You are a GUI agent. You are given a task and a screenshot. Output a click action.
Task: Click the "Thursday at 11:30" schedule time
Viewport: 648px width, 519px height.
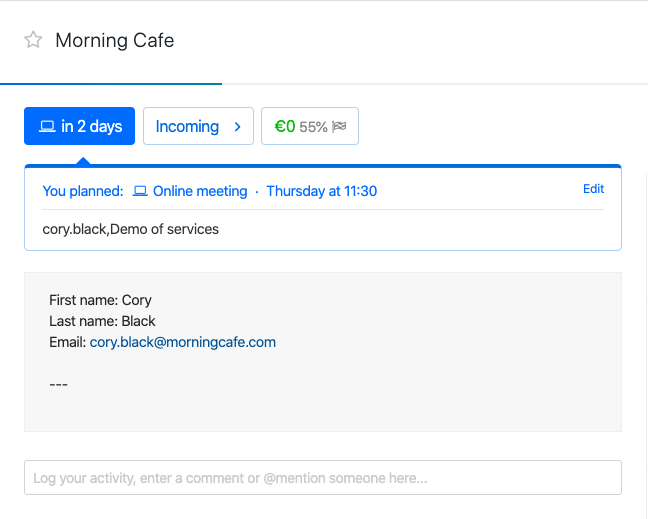pos(321,191)
